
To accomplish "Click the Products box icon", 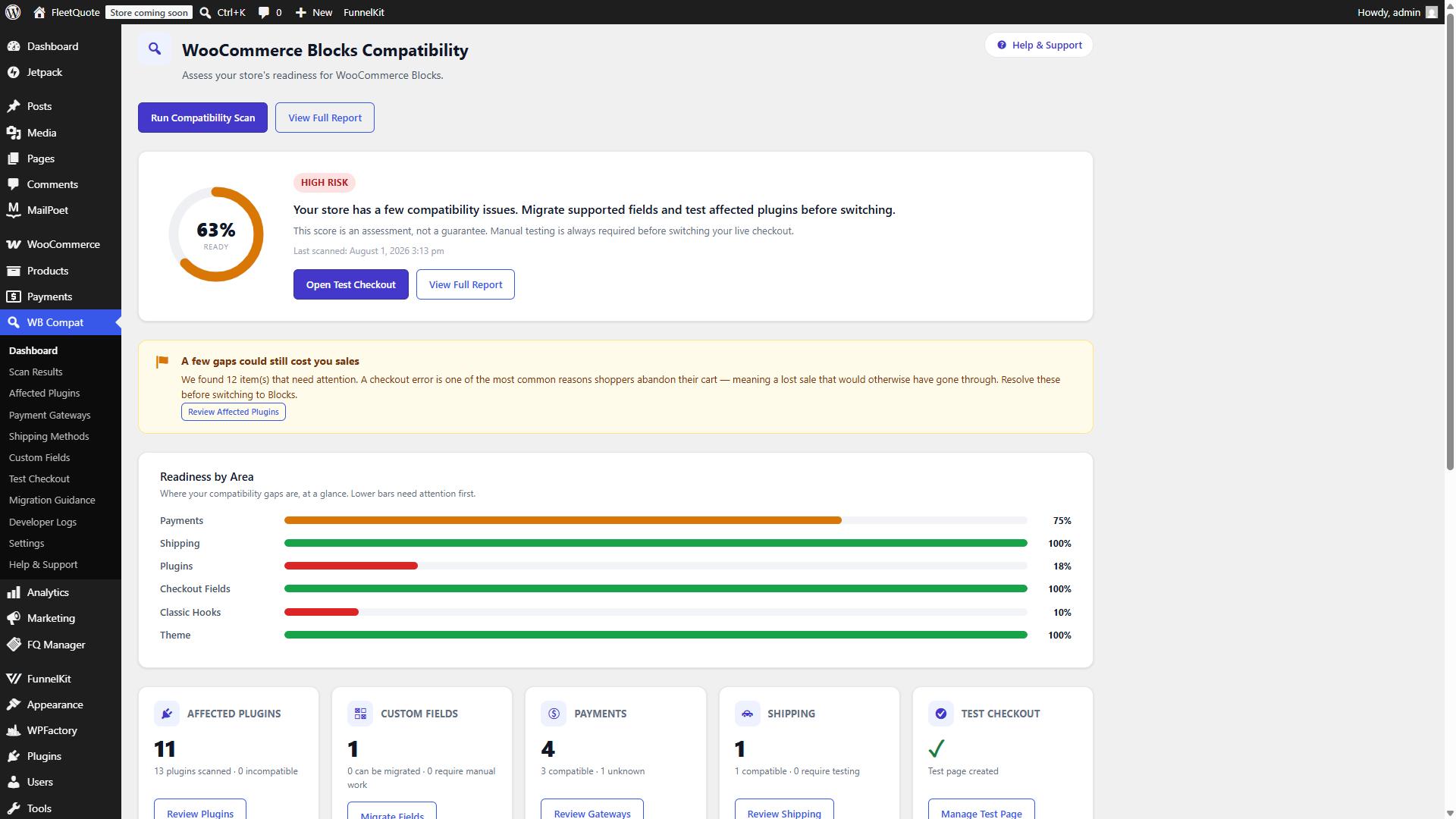I will [14, 271].
